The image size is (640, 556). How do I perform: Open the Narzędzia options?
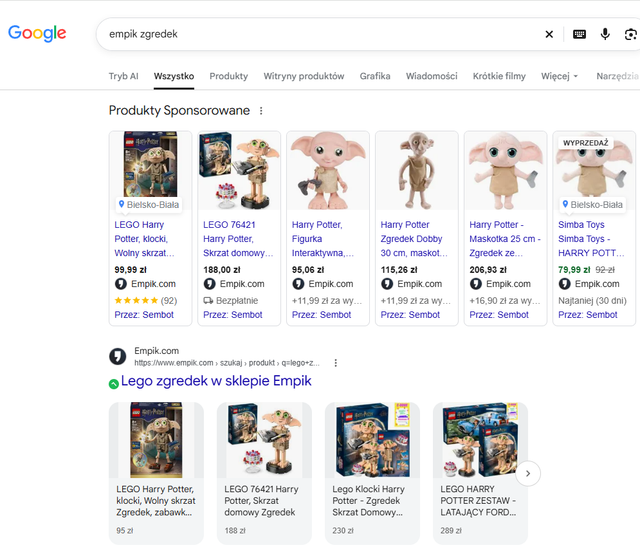[x=618, y=76]
